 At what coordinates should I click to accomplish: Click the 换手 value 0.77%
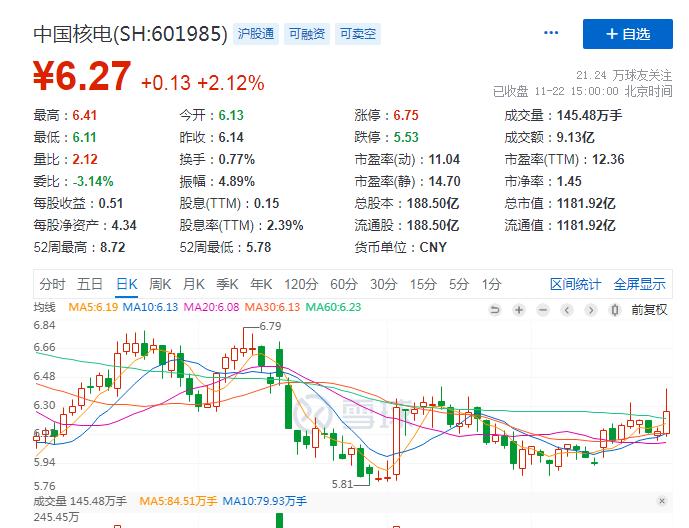(236, 159)
